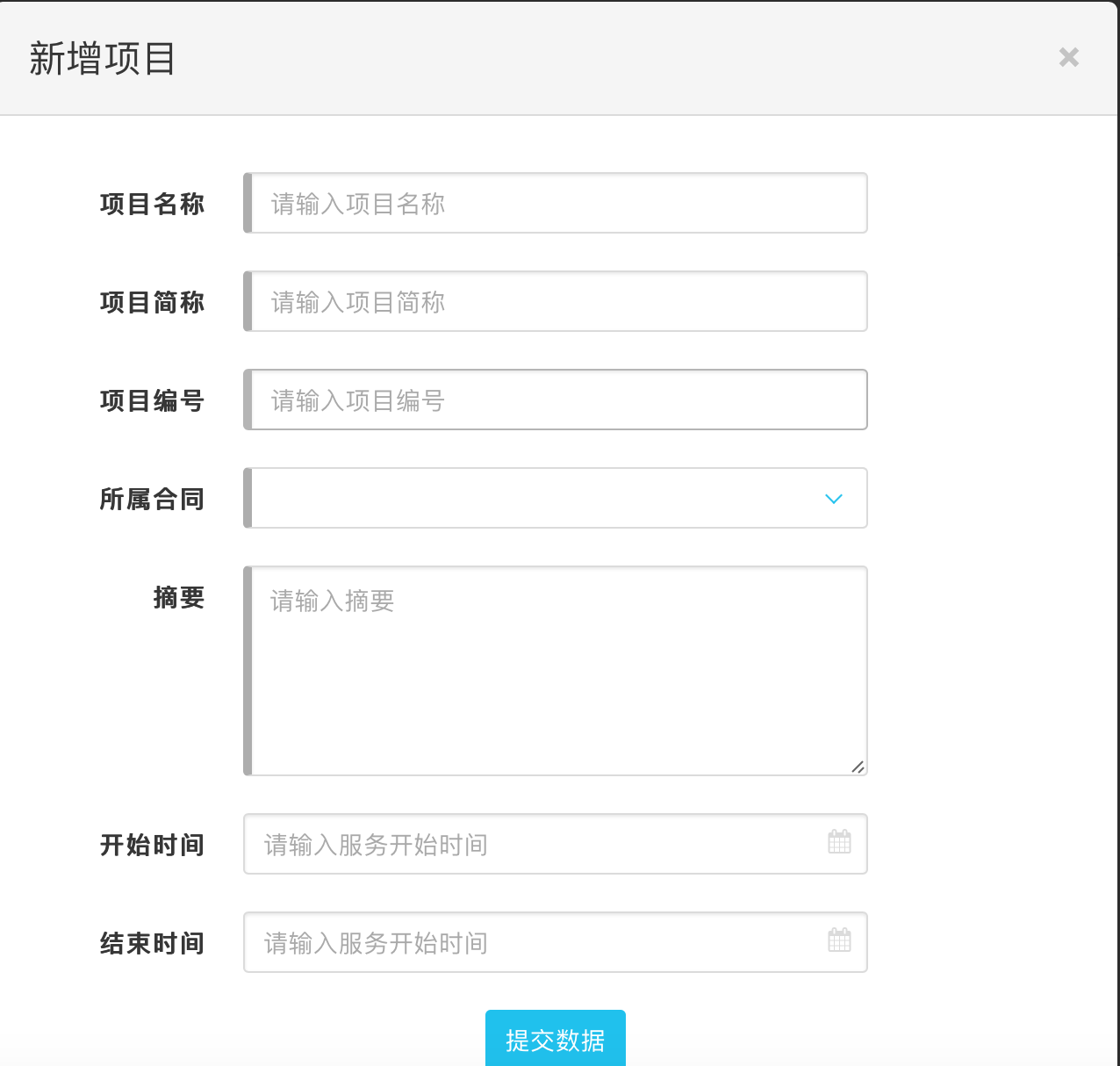Click the 摘要 field label
This screenshot has height=1066, width=1120.
pyautogui.click(x=178, y=598)
